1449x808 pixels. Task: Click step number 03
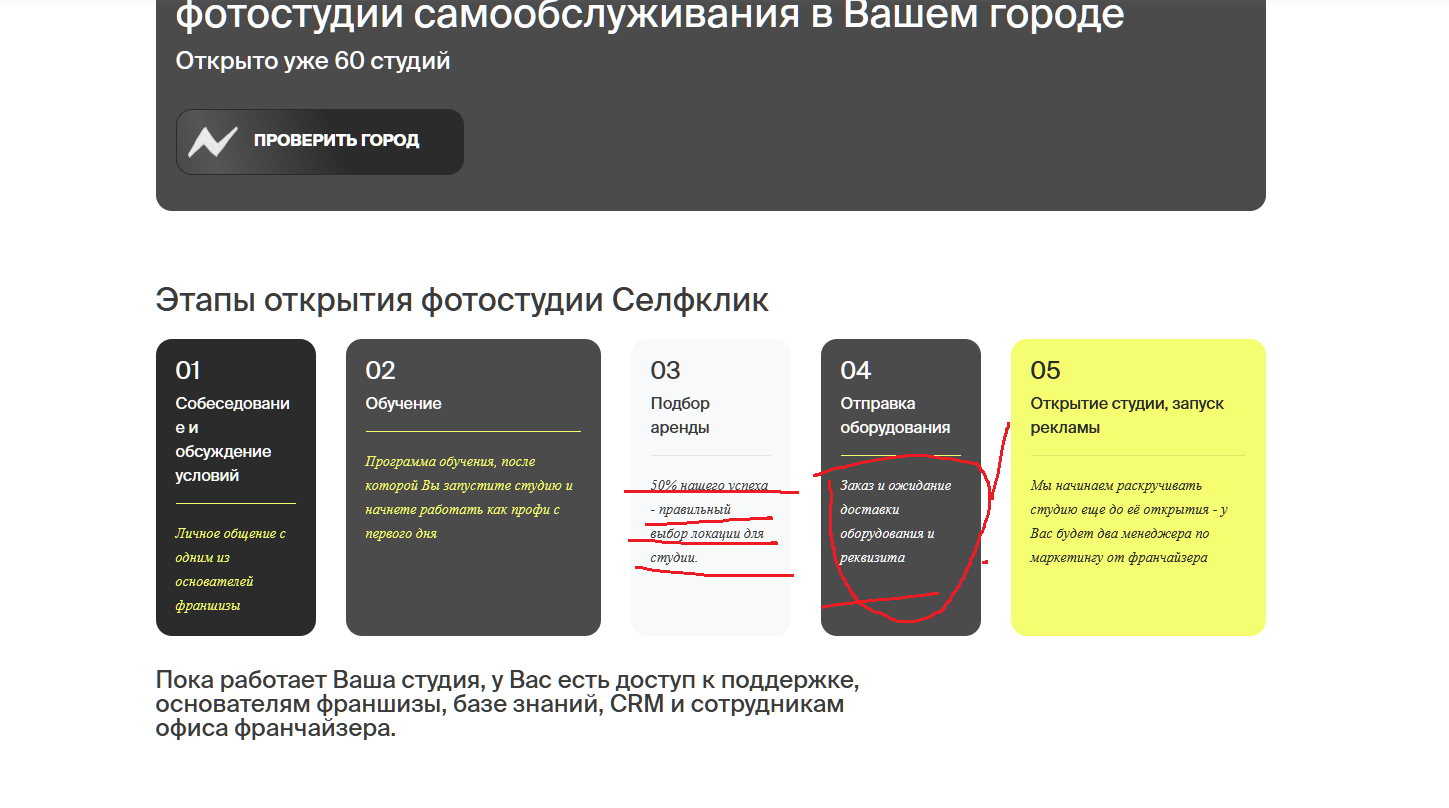(x=666, y=371)
